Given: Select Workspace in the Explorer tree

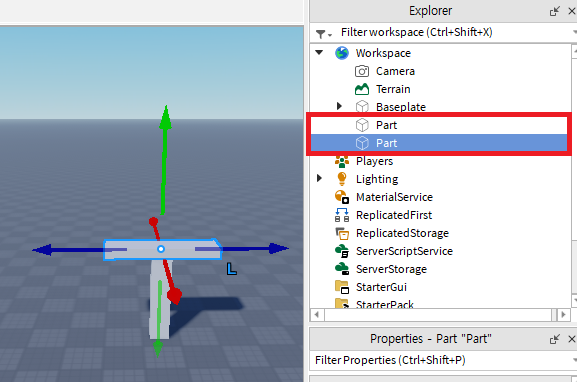Looking at the screenshot, I should [x=383, y=53].
